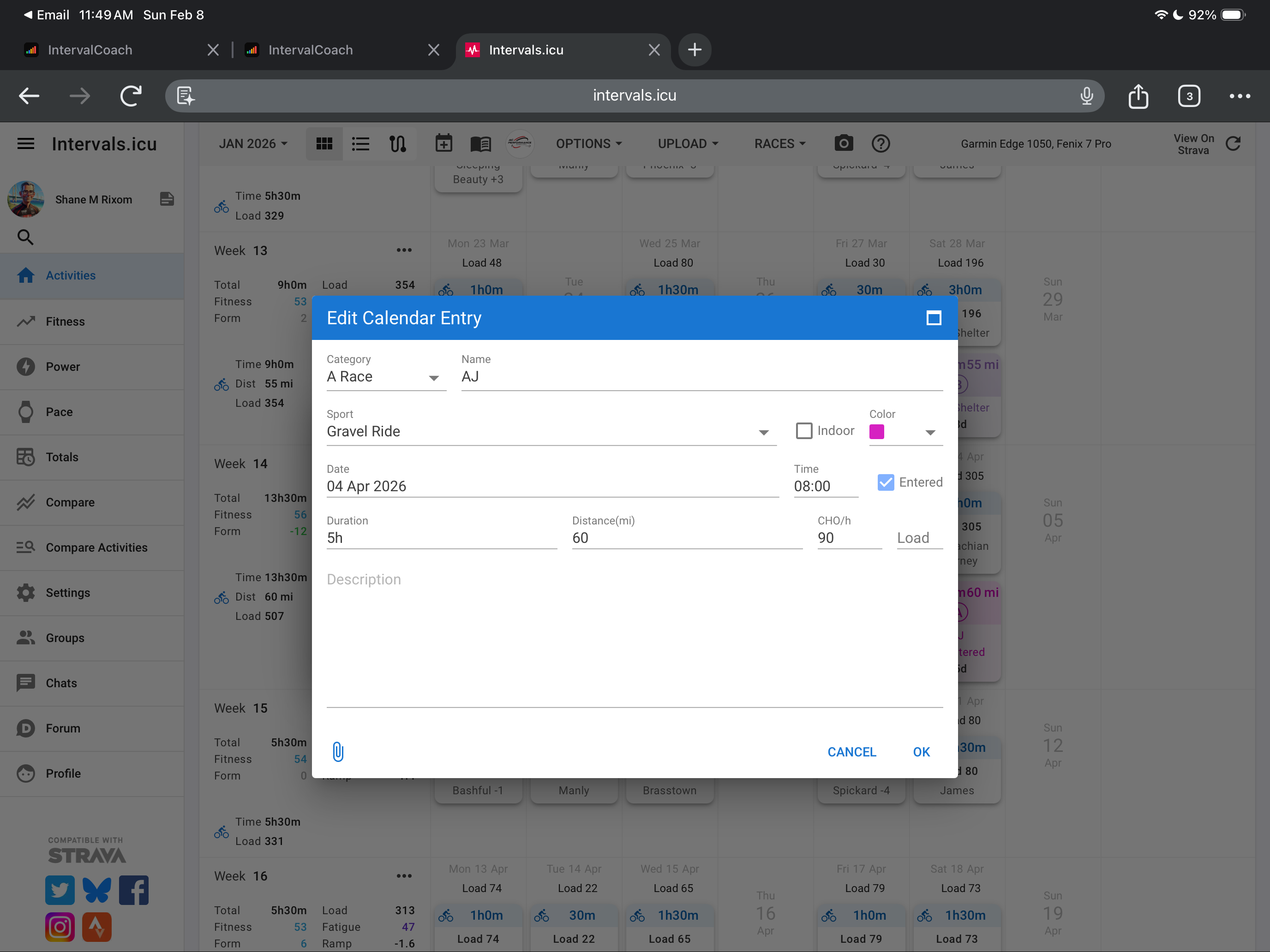Click the add calendar entry icon
This screenshot has width=1270, height=952.
point(443,143)
